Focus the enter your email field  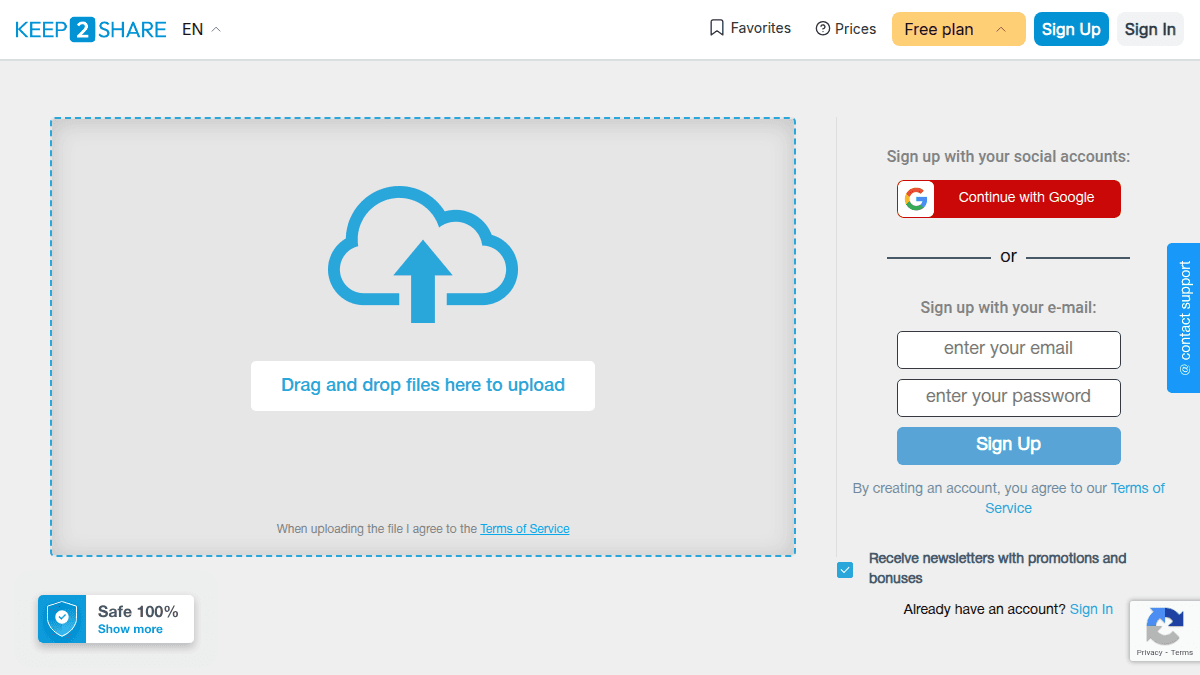click(x=1008, y=349)
